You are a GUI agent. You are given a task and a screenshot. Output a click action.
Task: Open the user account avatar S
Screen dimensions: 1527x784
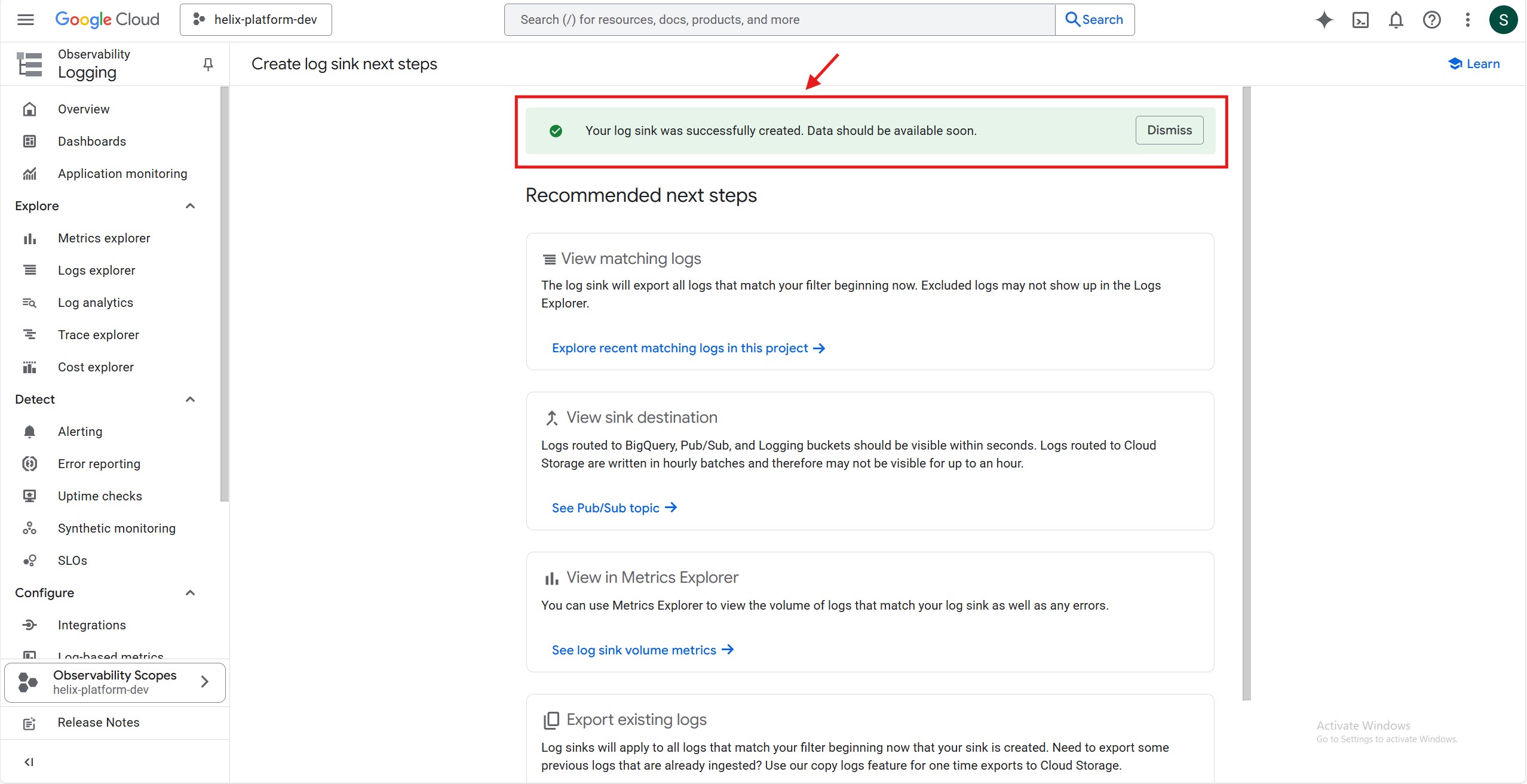(x=1503, y=20)
